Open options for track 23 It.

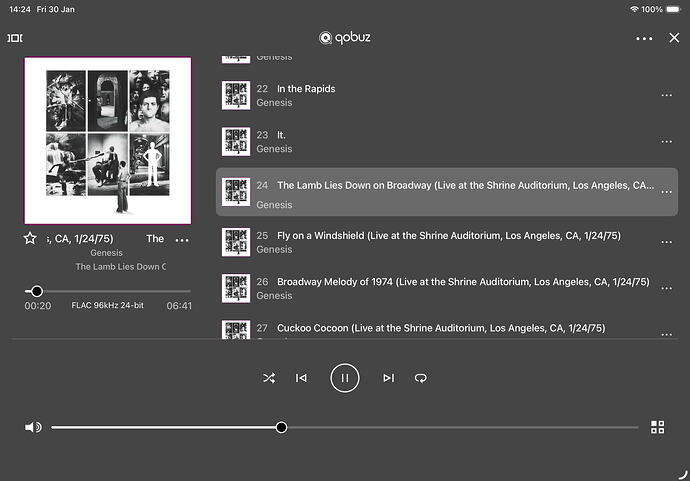[666, 142]
